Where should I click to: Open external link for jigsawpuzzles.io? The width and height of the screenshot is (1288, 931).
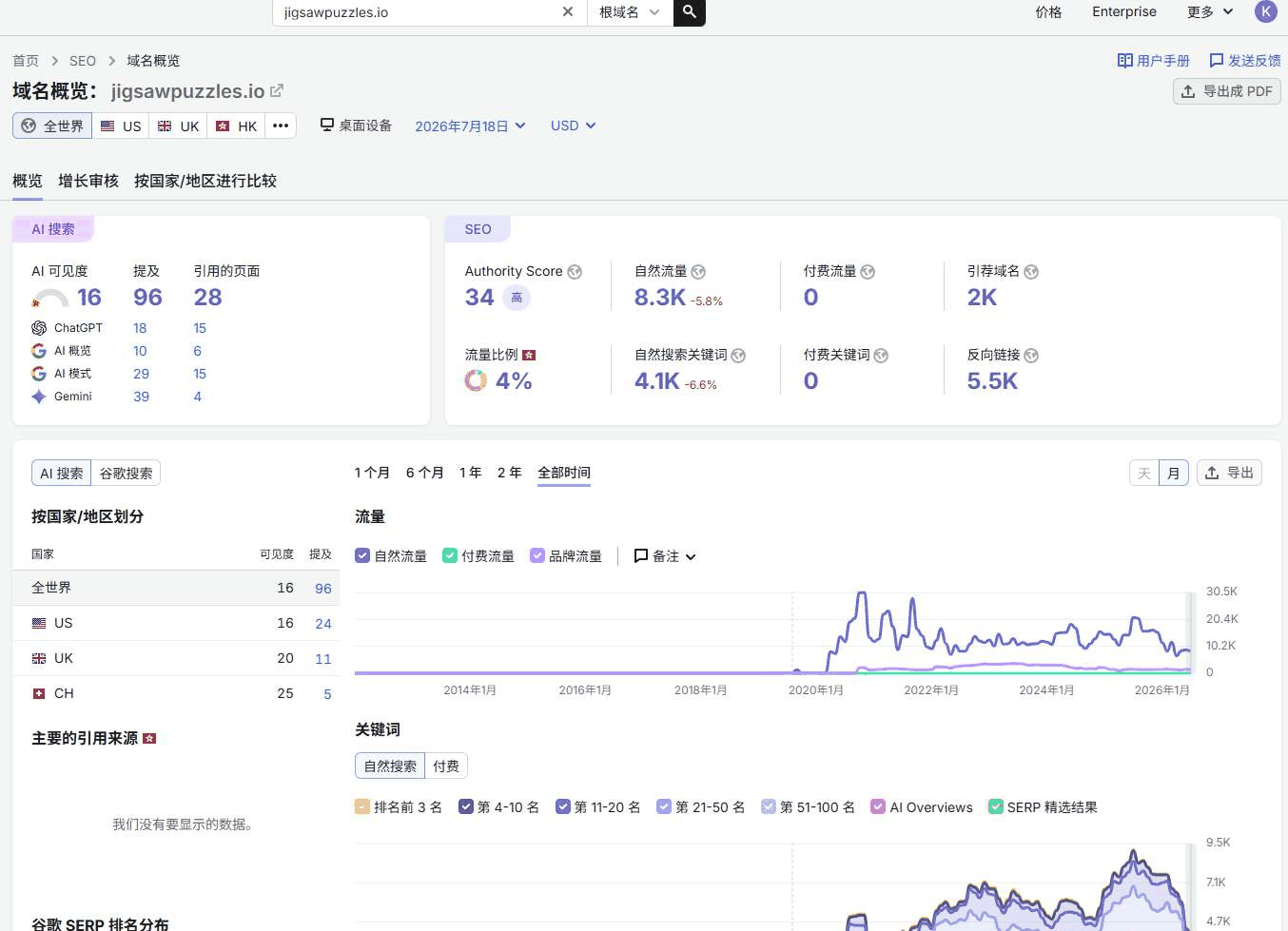pyautogui.click(x=277, y=91)
